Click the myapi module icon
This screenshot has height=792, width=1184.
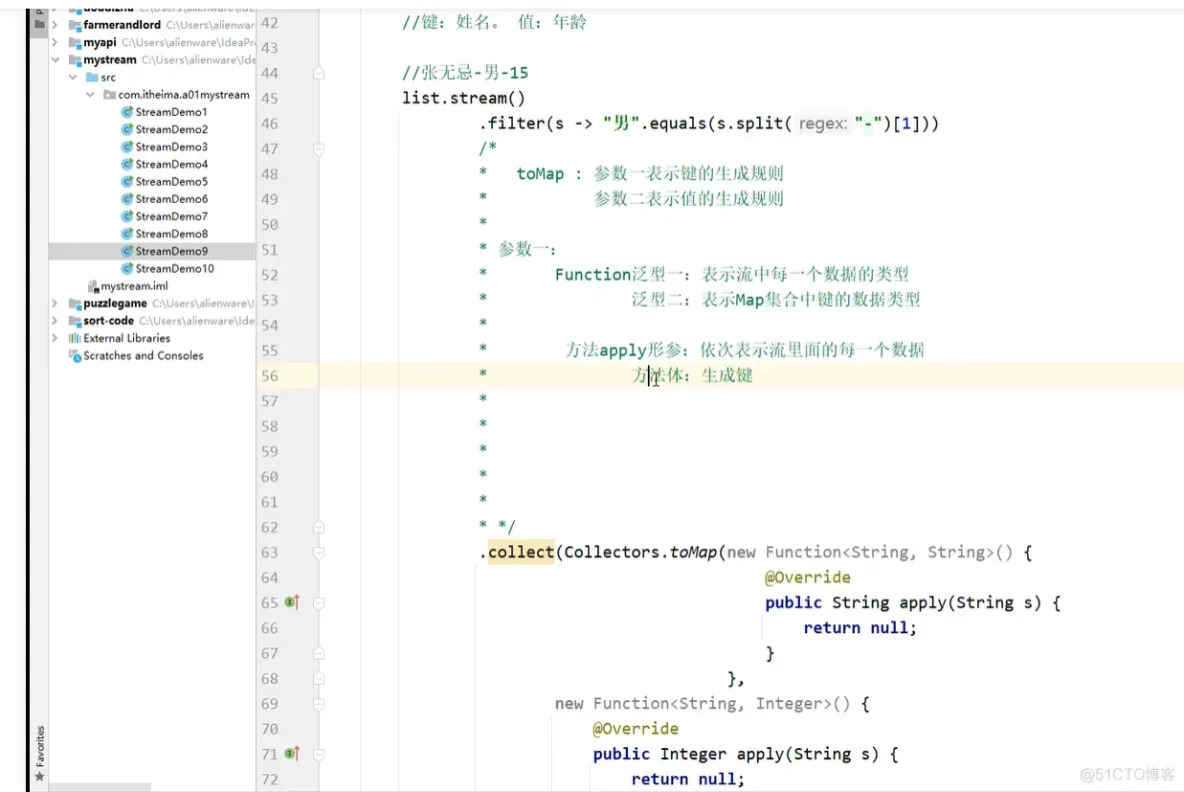tap(75, 42)
